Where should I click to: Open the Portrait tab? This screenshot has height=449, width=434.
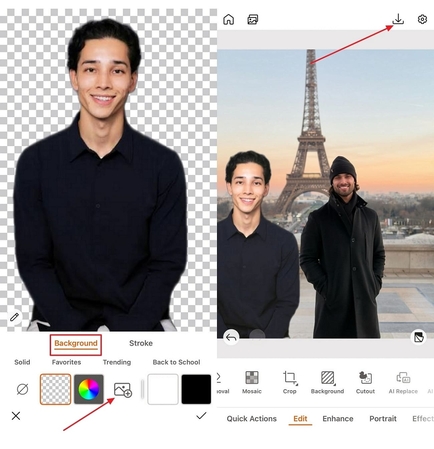click(x=383, y=419)
